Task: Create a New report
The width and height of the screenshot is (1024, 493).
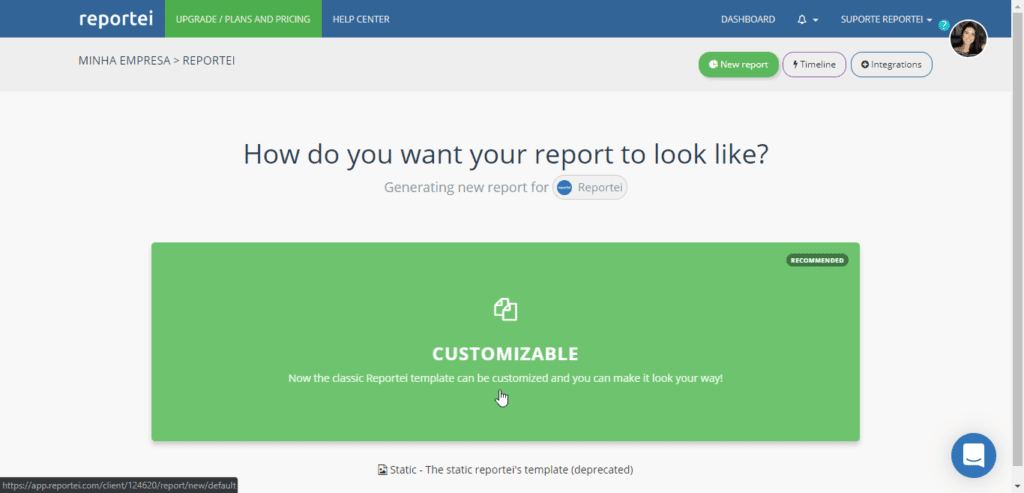Action: click(x=739, y=65)
